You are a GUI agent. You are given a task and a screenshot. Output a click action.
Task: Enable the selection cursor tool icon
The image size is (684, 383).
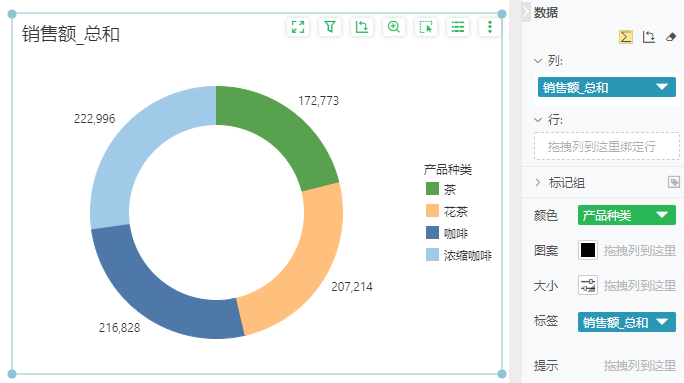(426, 27)
